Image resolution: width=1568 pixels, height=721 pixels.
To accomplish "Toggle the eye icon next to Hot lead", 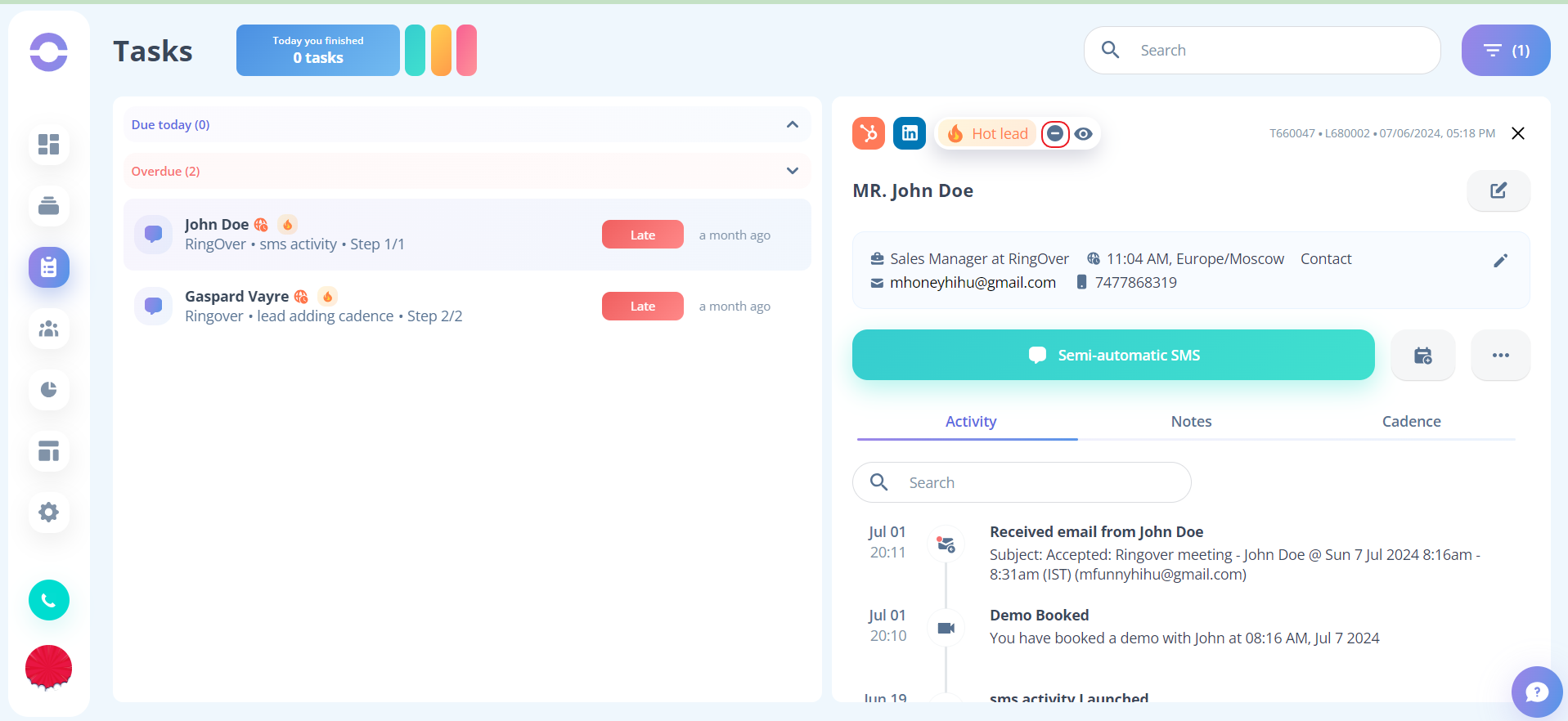I will pos(1084,133).
